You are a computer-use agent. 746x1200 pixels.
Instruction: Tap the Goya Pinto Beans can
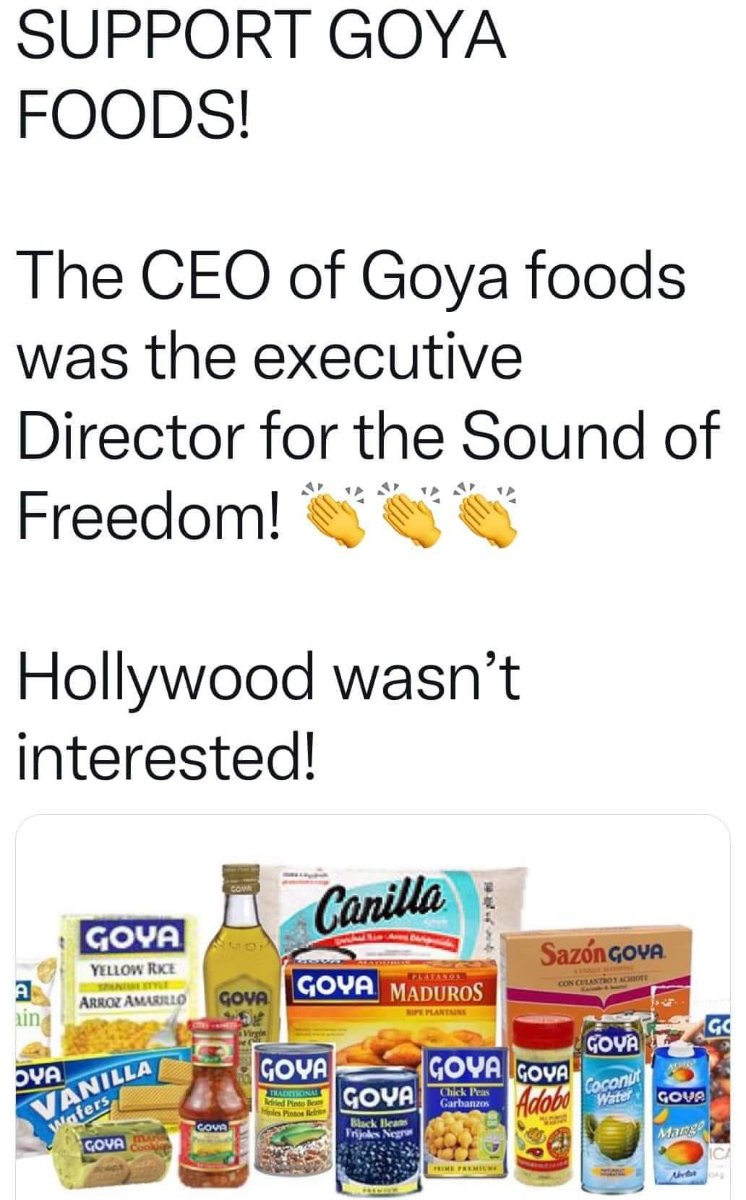292,1110
